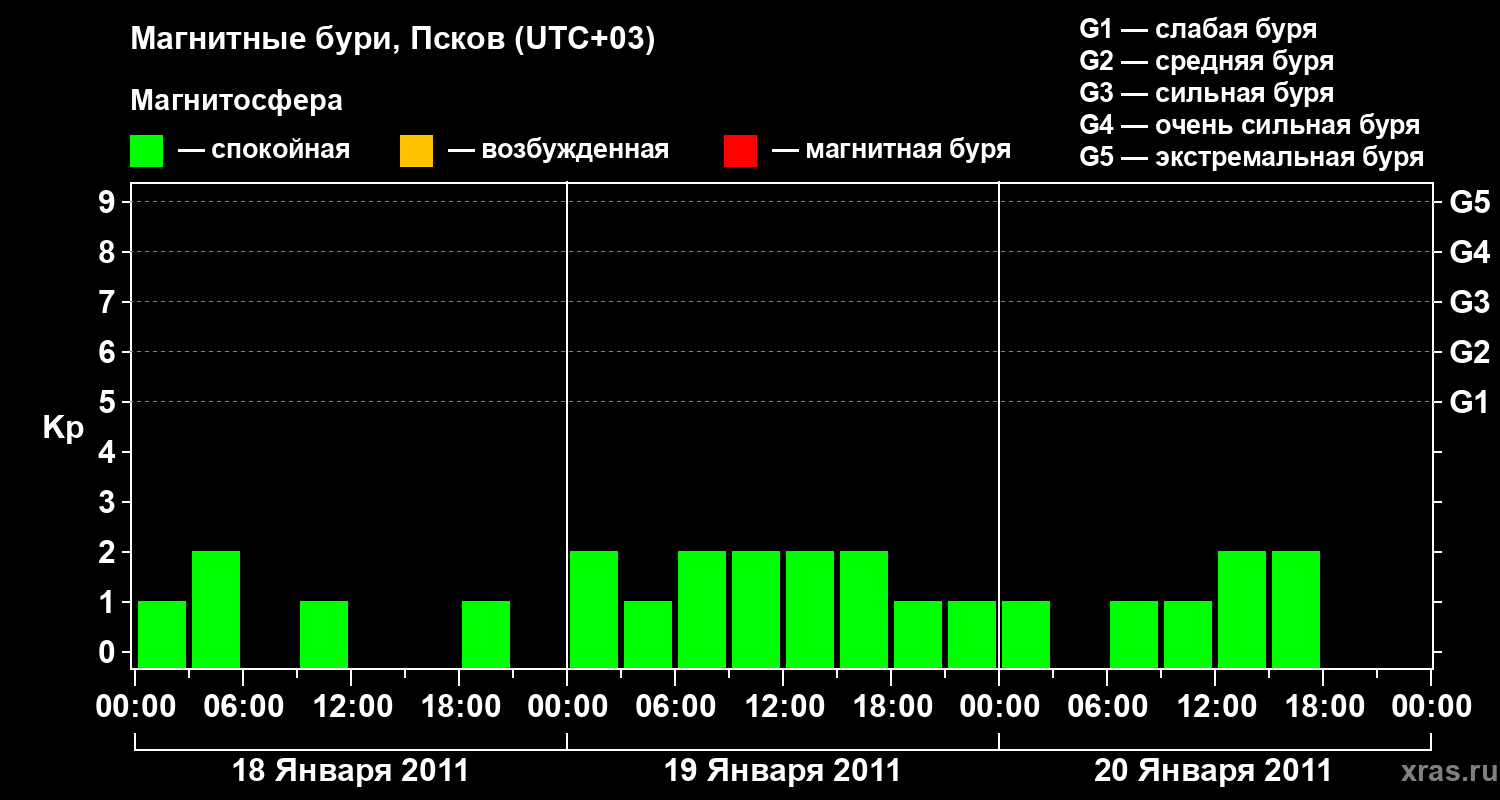Click 'G2 — средняя буря' legend line

tap(1206, 61)
